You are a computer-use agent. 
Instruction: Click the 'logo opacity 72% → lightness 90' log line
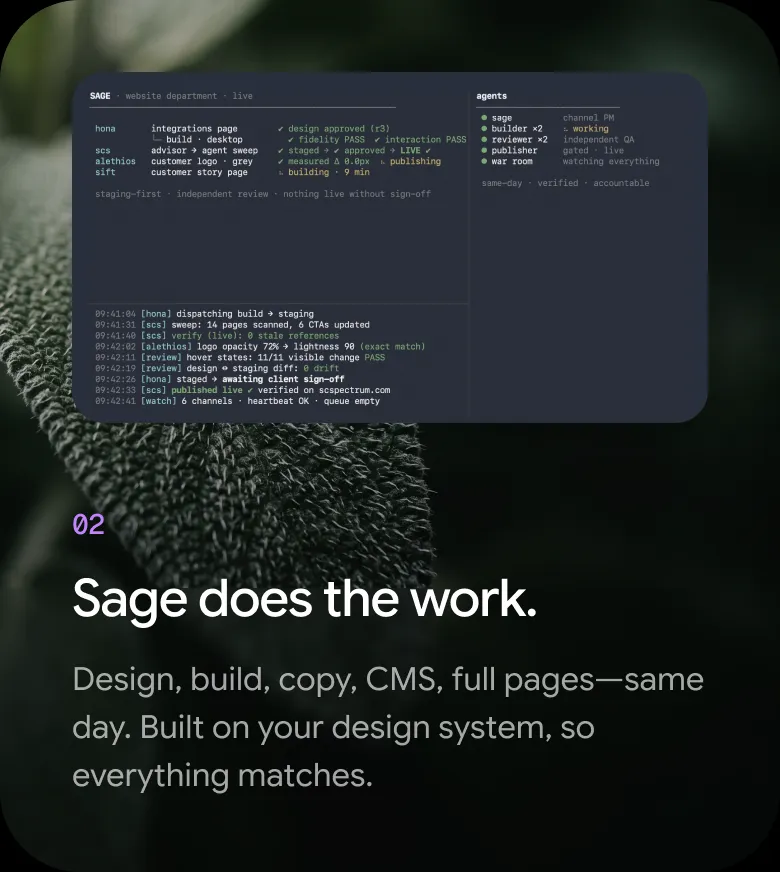coord(260,346)
